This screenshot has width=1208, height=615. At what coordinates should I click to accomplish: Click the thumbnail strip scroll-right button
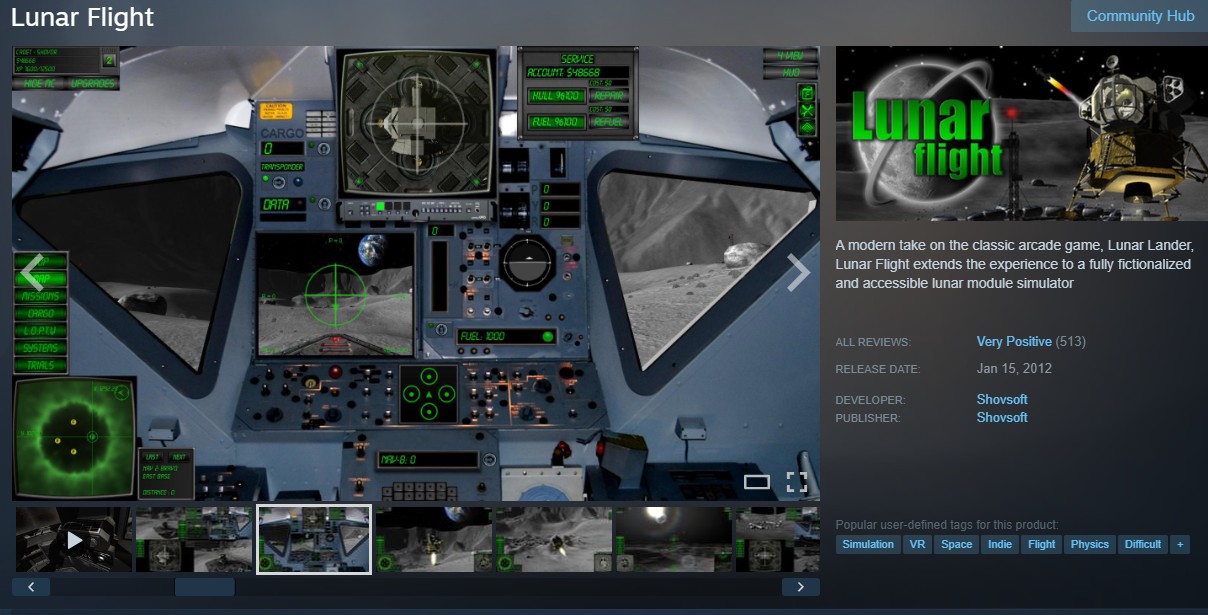(x=801, y=587)
